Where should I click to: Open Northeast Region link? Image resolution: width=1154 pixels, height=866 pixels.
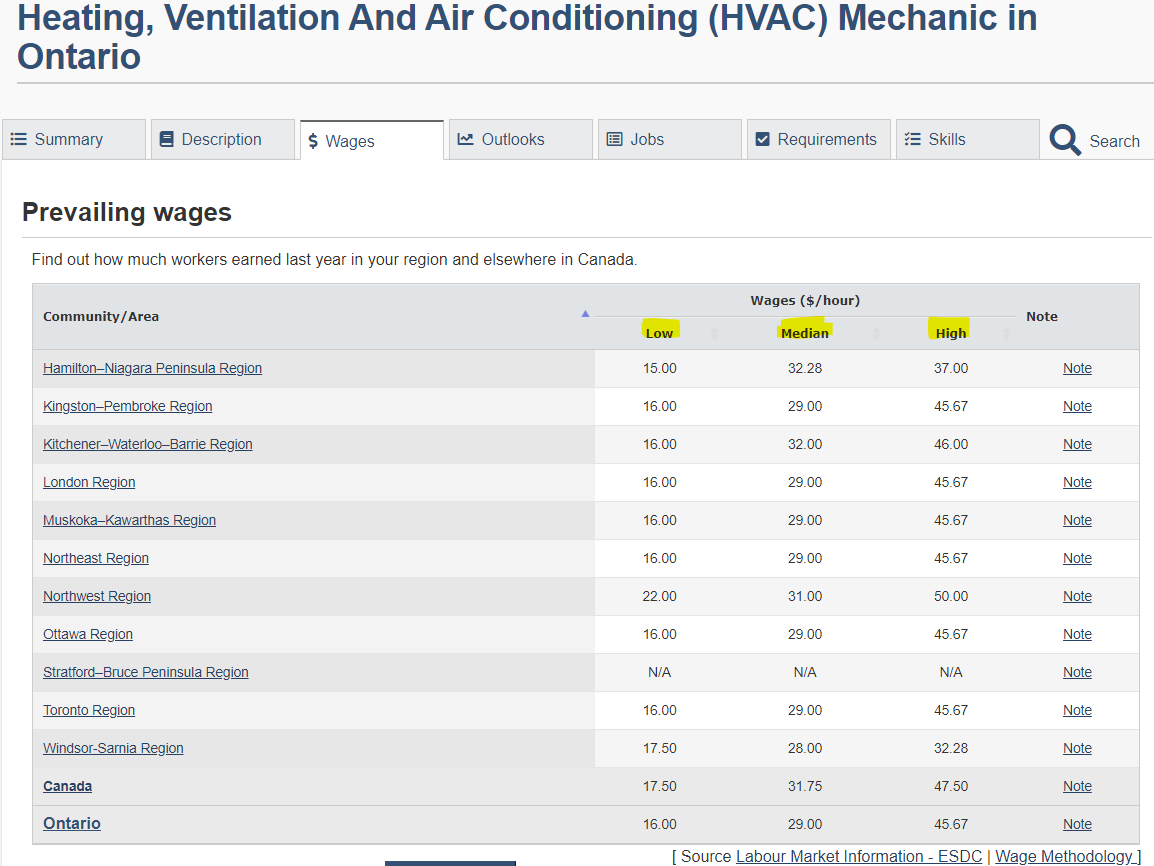click(96, 558)
